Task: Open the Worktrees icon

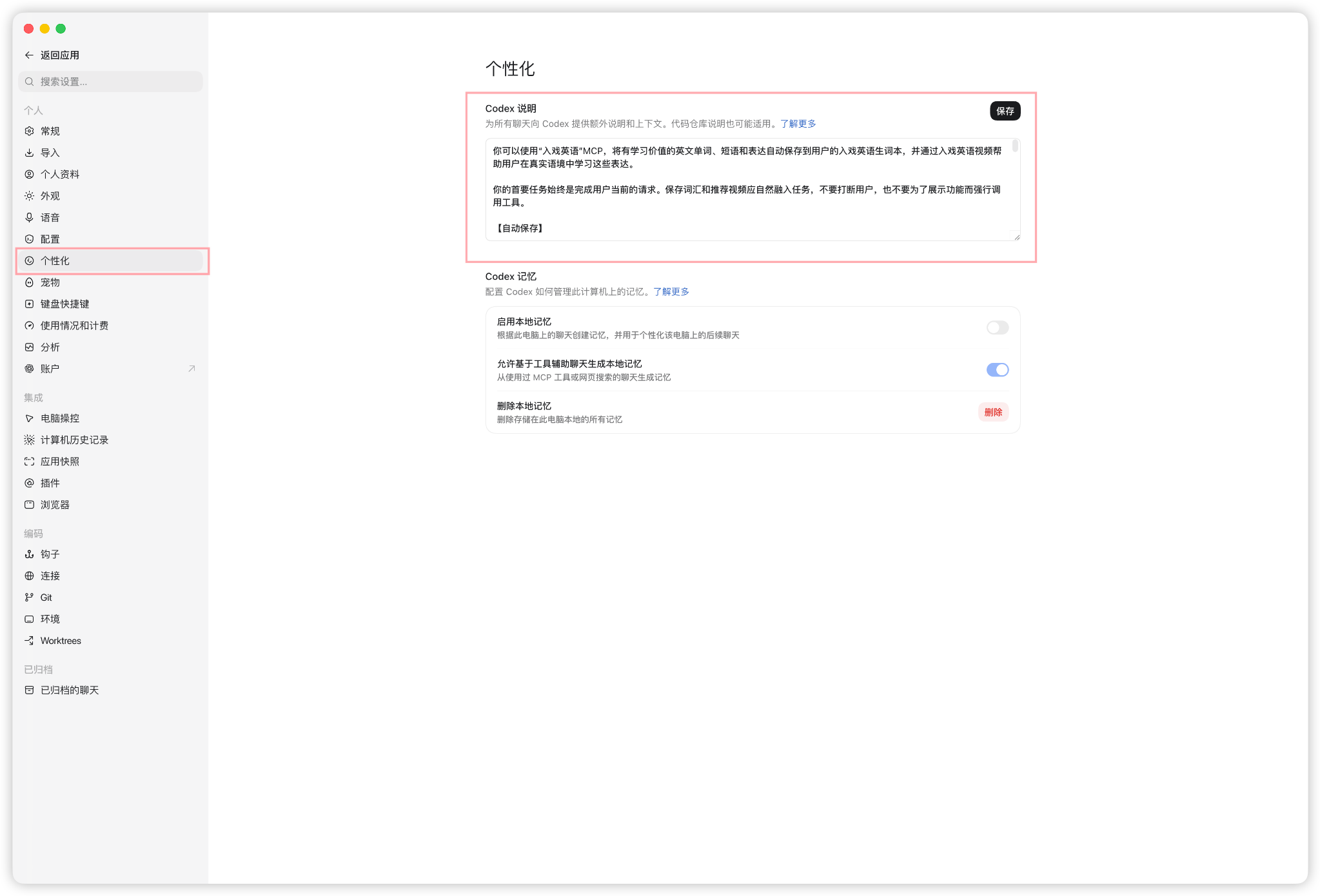Action: coord(29,641)
